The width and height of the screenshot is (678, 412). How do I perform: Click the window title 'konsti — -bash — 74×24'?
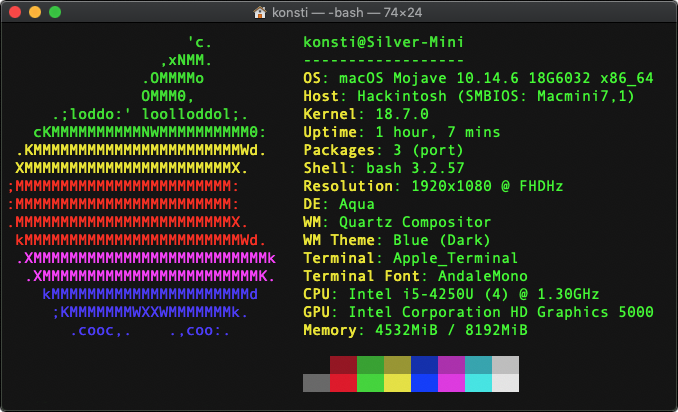347,13
